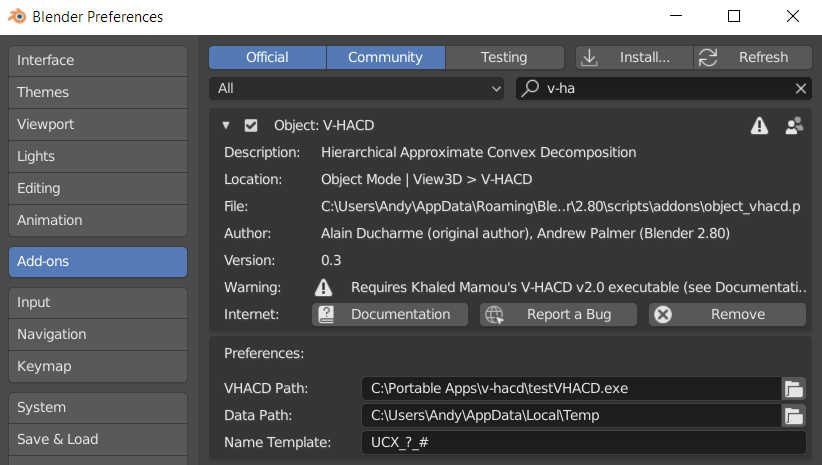Click the Object Mode | View3D > V-HACD location text
Viewport: 822px width, 465px height.
point(426,179)
